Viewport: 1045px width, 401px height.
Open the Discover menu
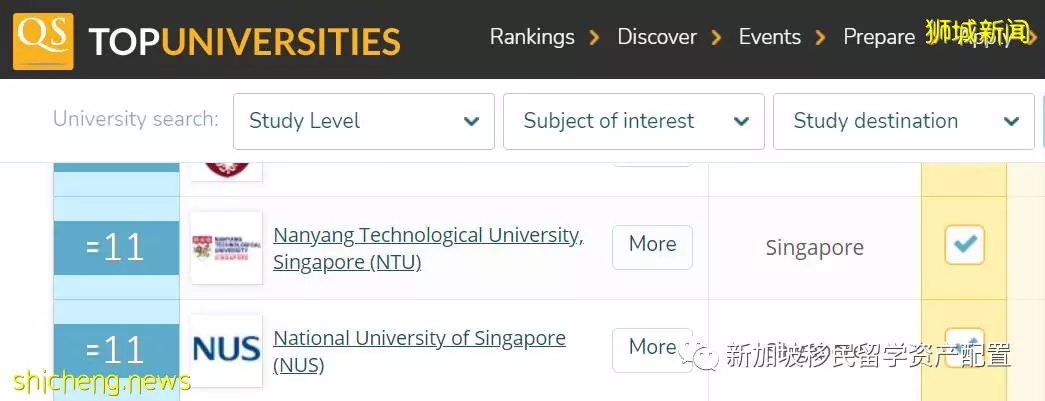click(x=657, y=37)
